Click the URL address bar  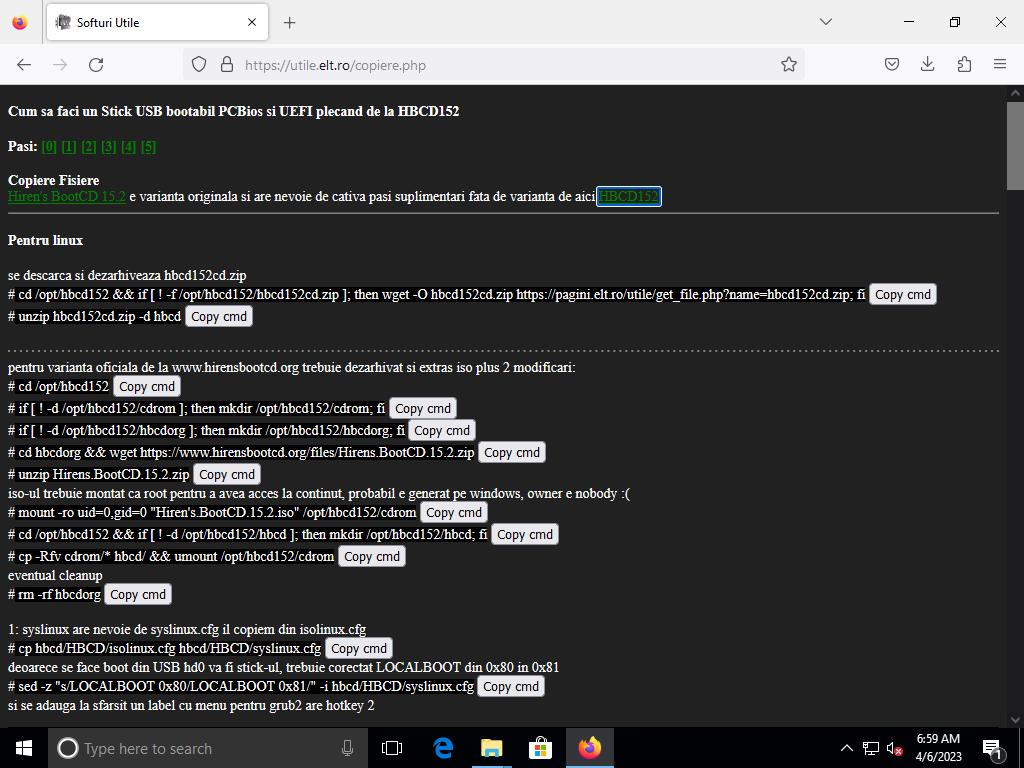500,65
